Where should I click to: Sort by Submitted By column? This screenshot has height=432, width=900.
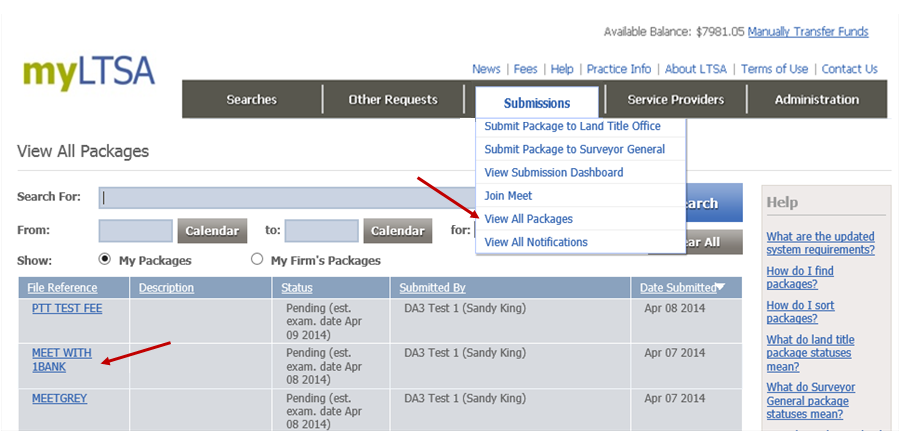[432, 288]
